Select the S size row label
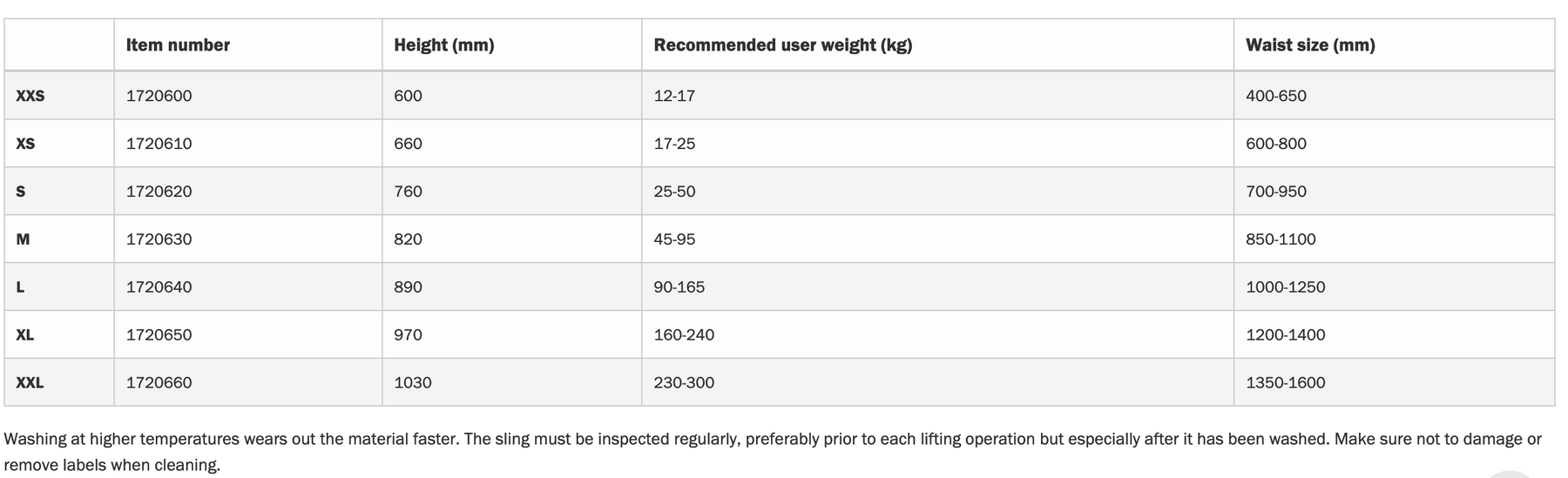This screenshot has width=1568, height=478. click(x=21, y=192)
